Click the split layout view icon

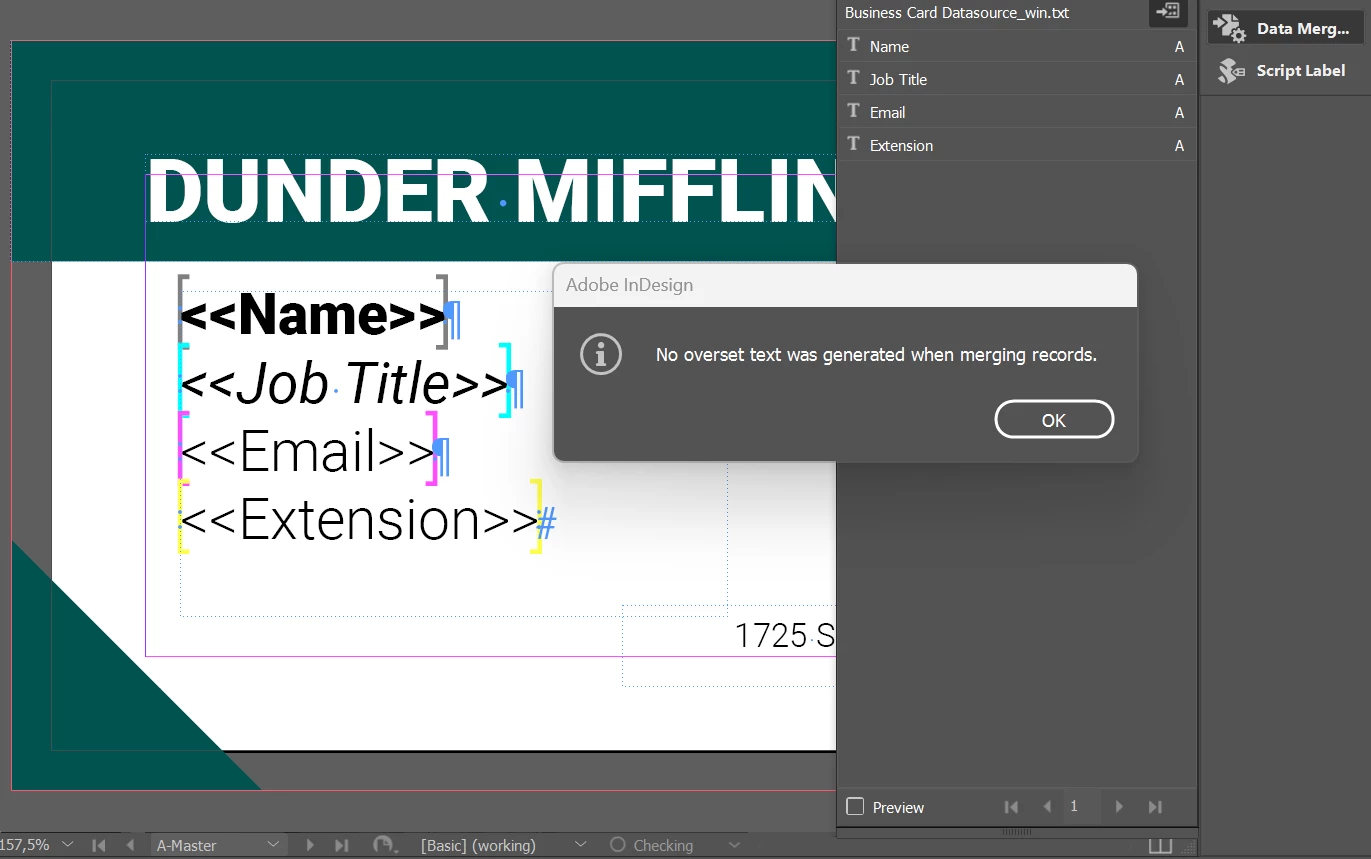[1160, 846]
